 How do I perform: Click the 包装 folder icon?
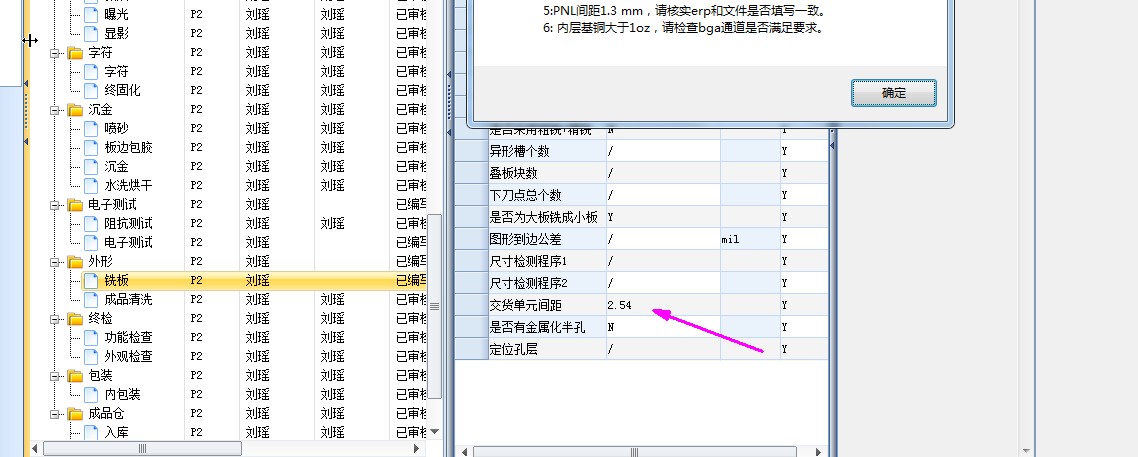(x=75, y=376)
